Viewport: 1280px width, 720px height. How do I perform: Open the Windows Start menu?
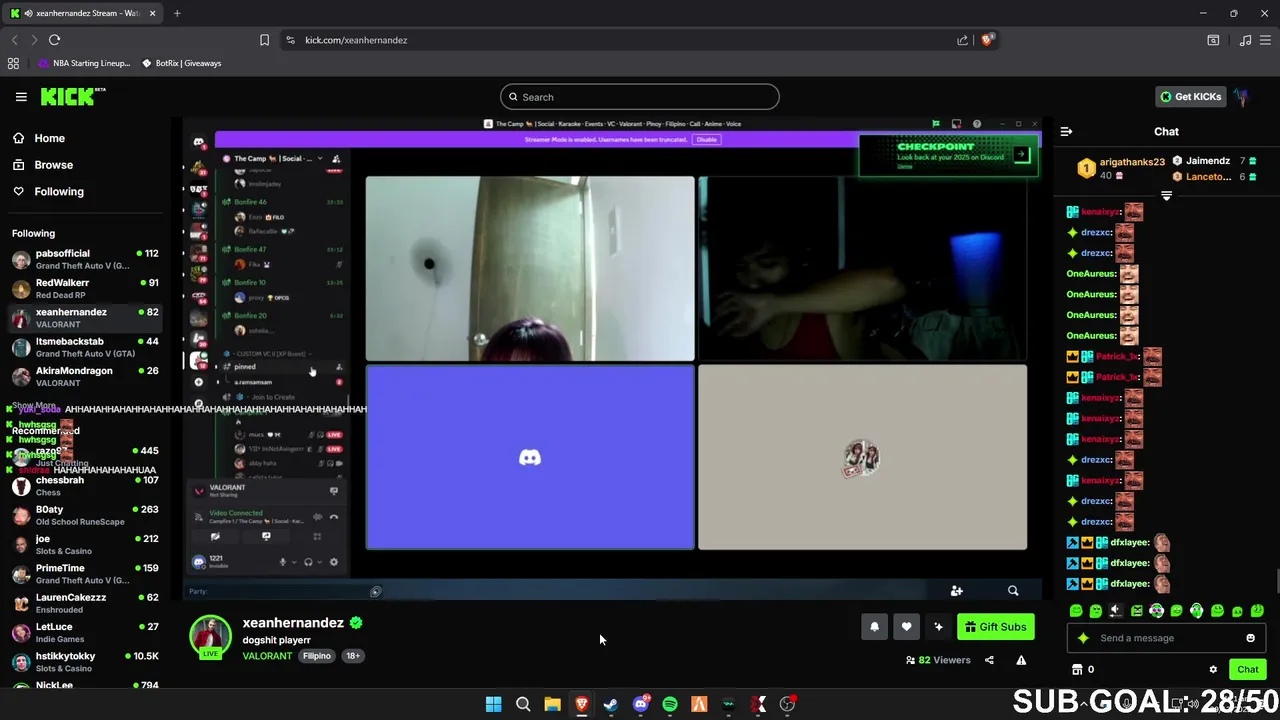click(493, 704)
